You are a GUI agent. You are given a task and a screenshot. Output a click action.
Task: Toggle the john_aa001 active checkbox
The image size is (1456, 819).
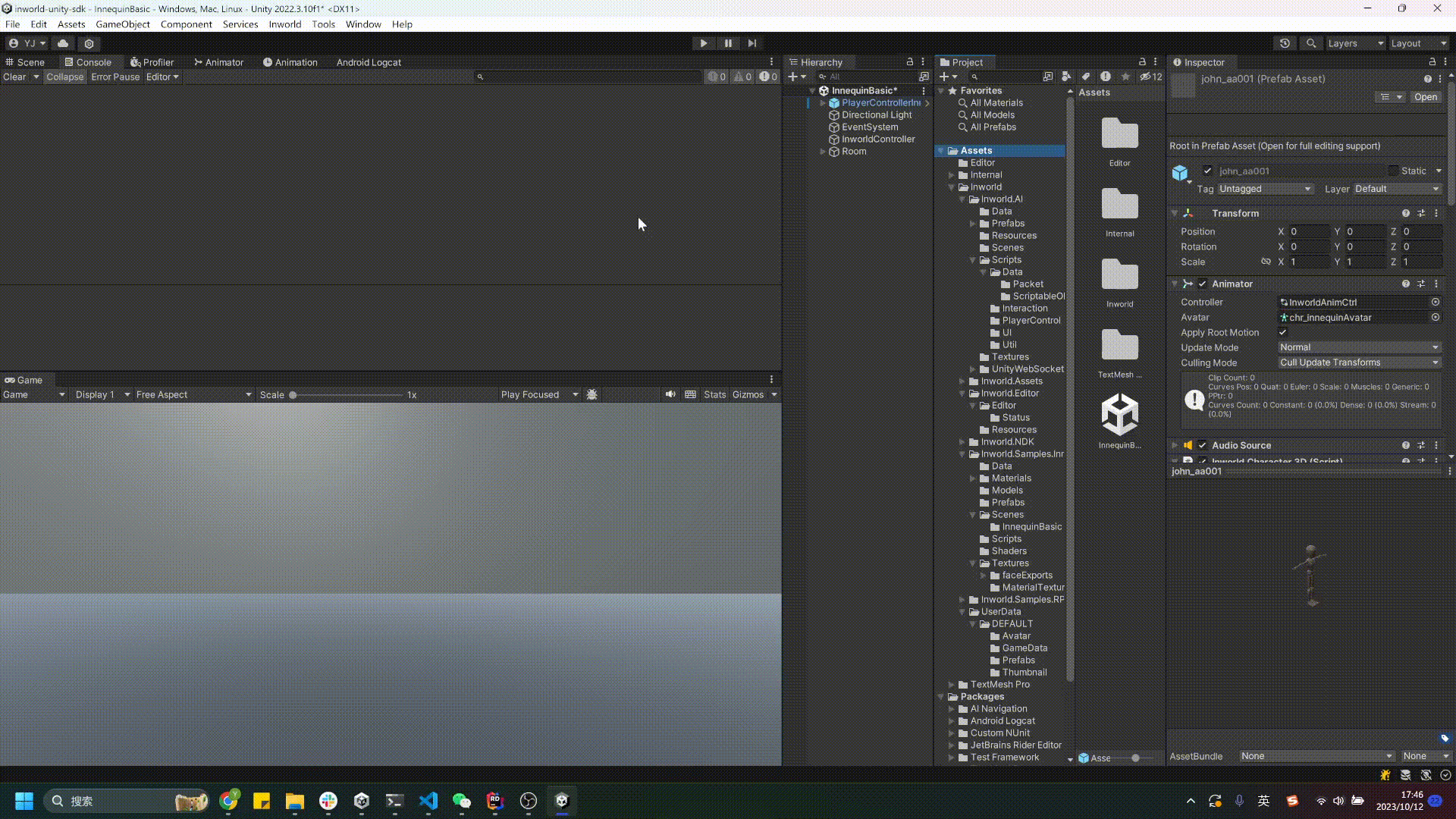coord(1207,171)
